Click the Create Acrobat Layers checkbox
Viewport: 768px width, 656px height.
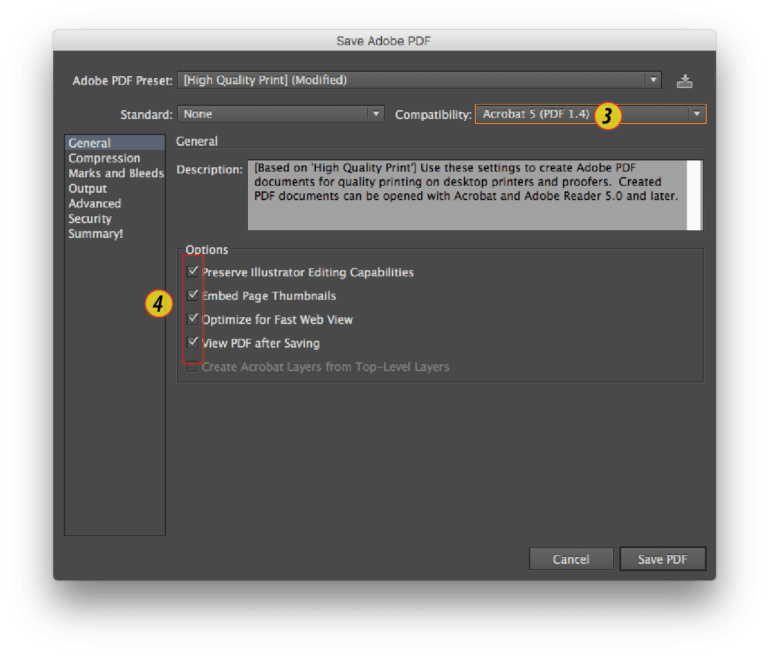tap(192, 367)
